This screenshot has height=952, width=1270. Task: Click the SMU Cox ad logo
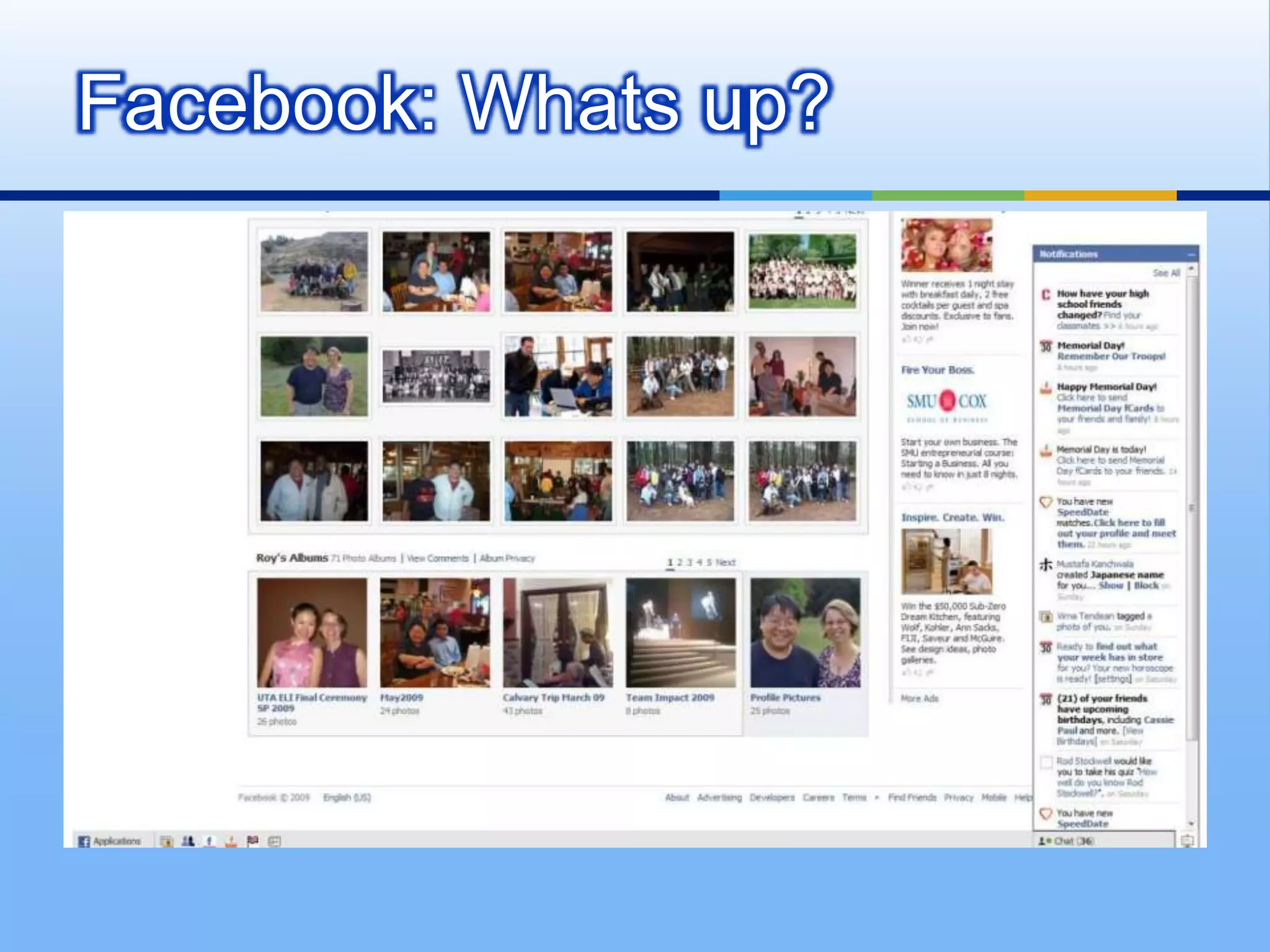pyautogui.click(x=946, y=405)
